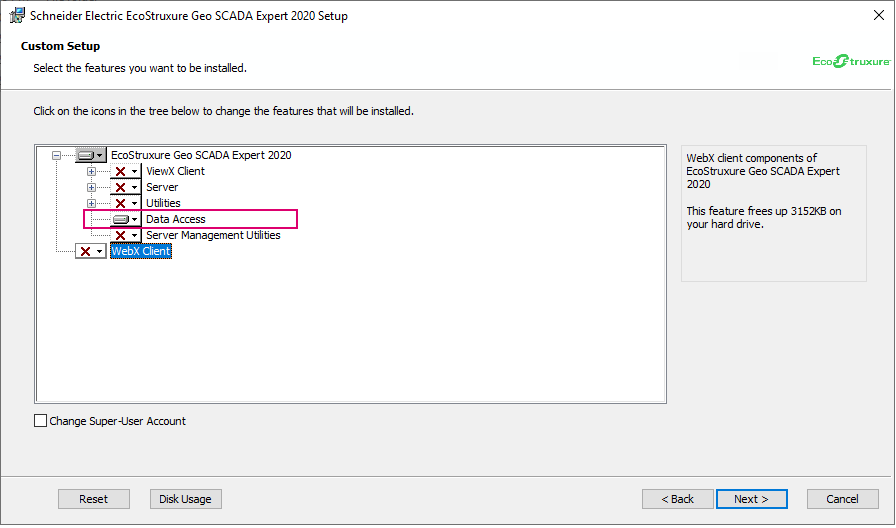Screen dimensions: 896x528
Task: Click the Disk Usage button
Action: pyautogui.click(x=186, y=499)
